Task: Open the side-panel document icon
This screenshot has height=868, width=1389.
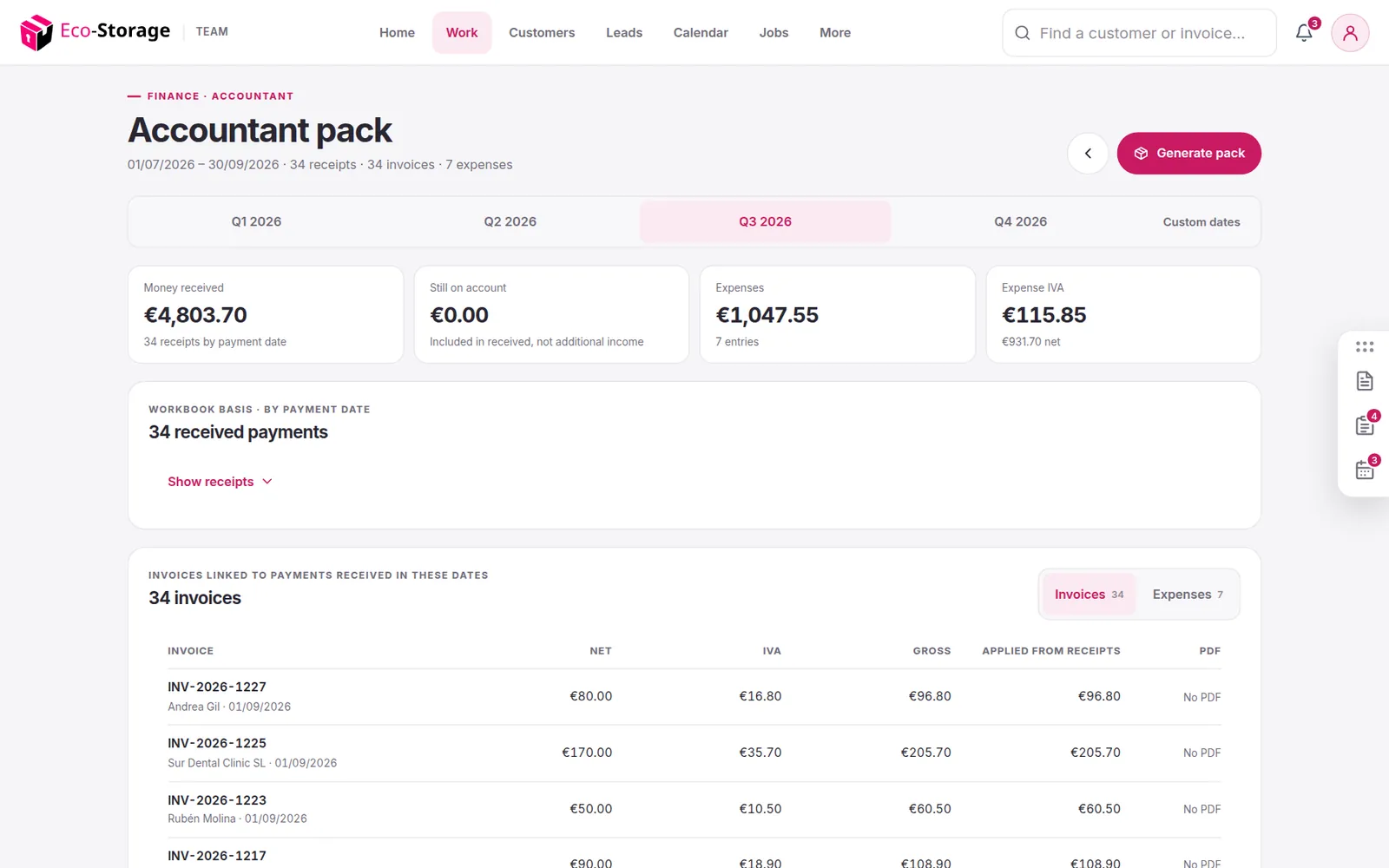Action: click(x=1365, y=381)
